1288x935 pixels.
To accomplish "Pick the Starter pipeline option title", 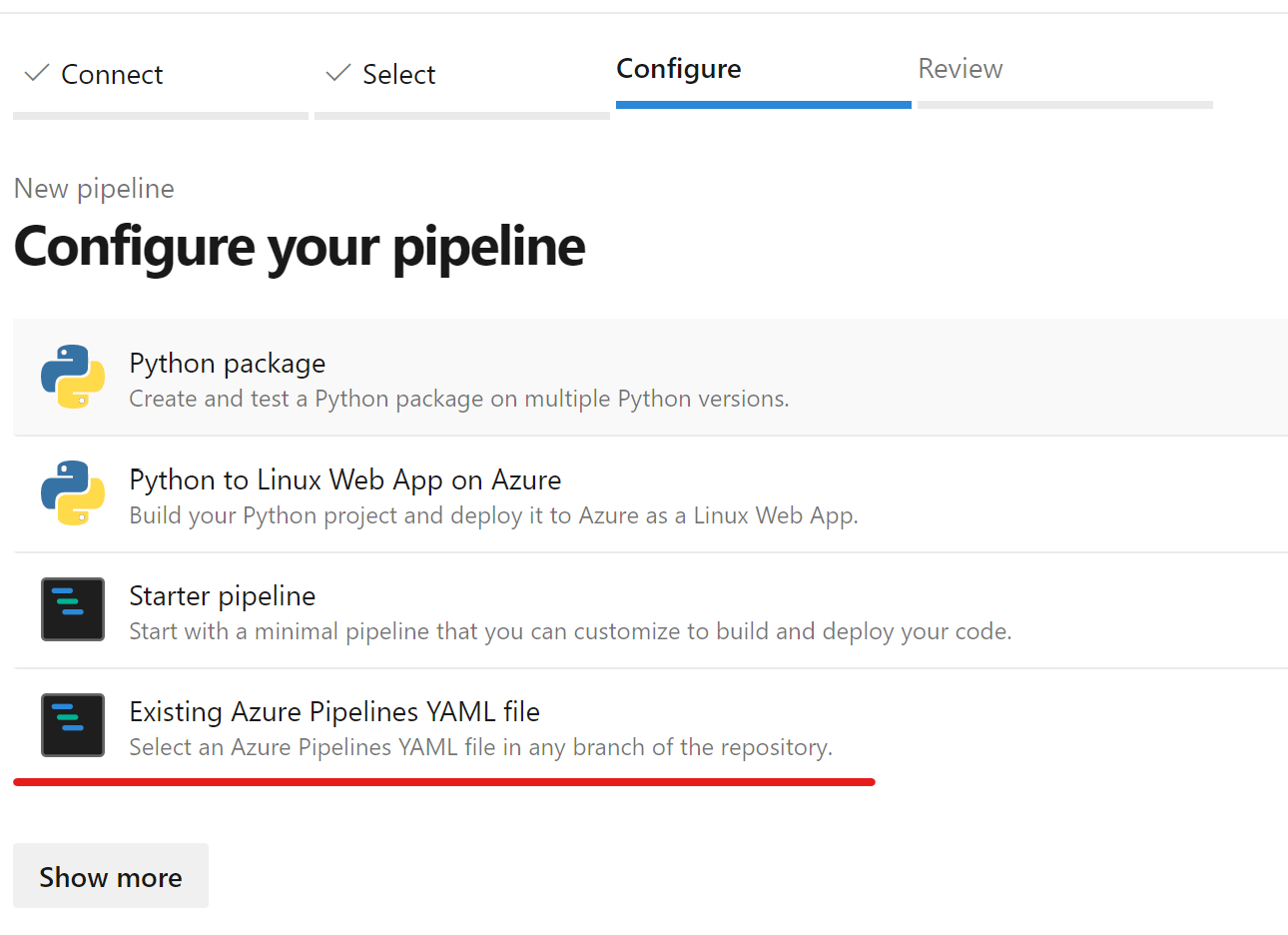I will 223,596.
